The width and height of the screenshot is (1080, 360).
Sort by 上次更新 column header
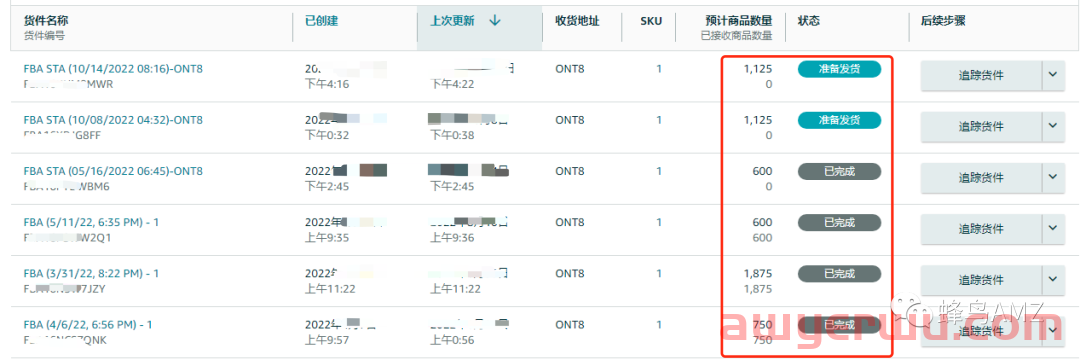click(453, 21)
